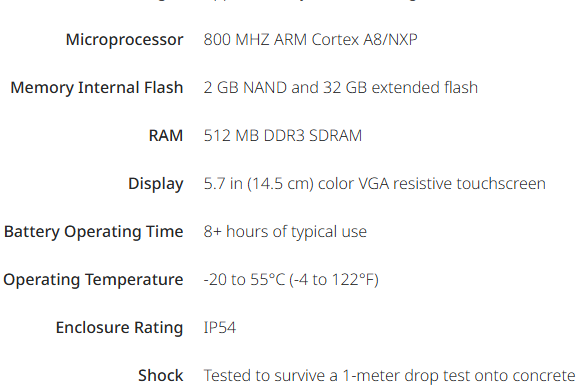579x392 pixels.
Task: Click the Operating Temperature label
Action: pyautogui.click(x=93, y=280)
